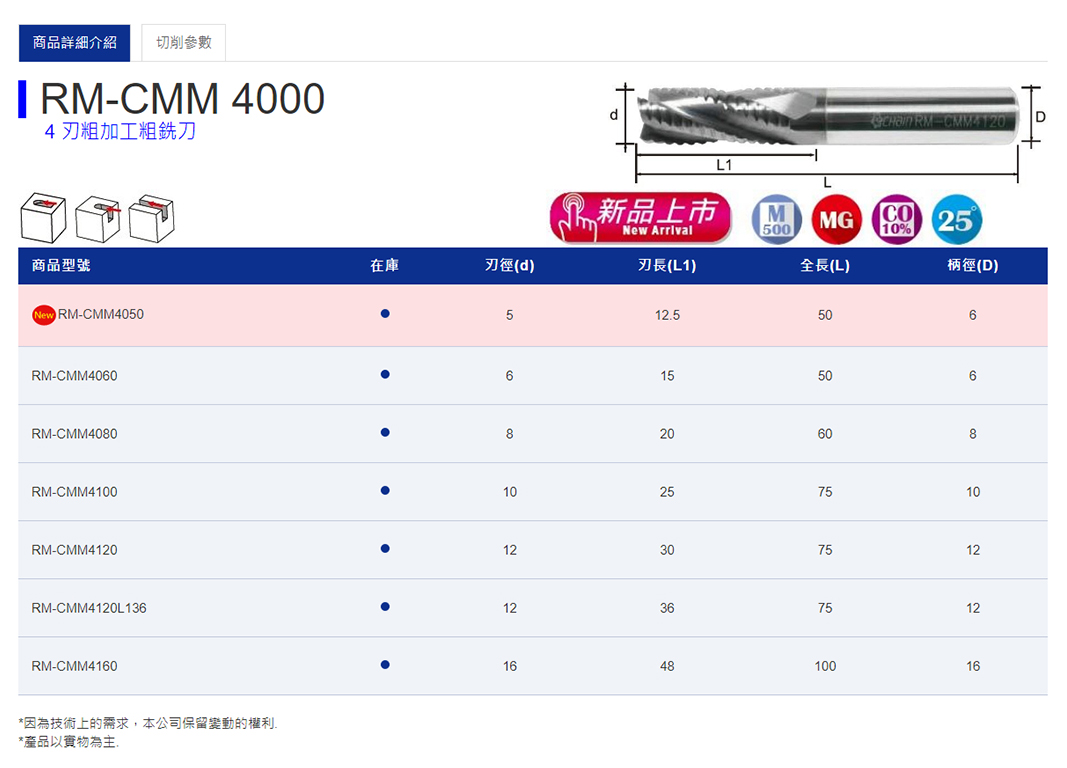This screenshot has width=1067, height=768.
Task: Click the 柄徑(D) column header
Action: click(x=972, y=266)
